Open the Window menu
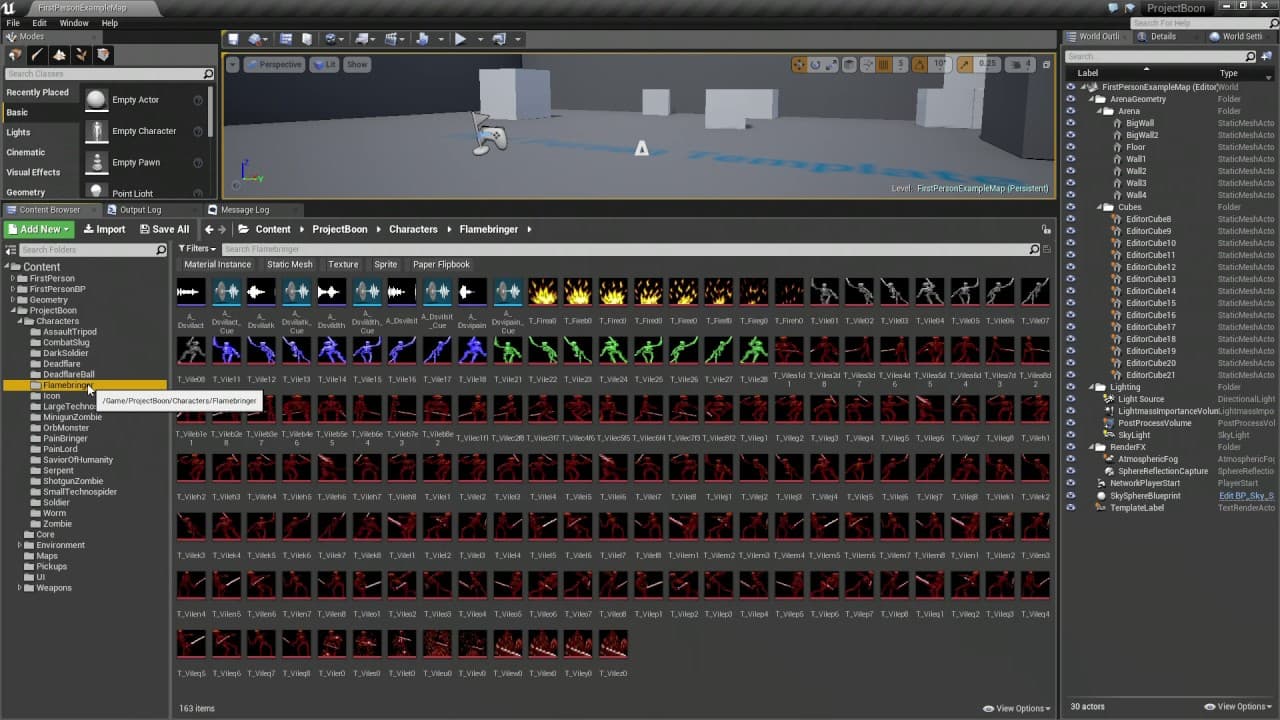The width and height of the screenshot is (1280, 720). click(74, 23)
